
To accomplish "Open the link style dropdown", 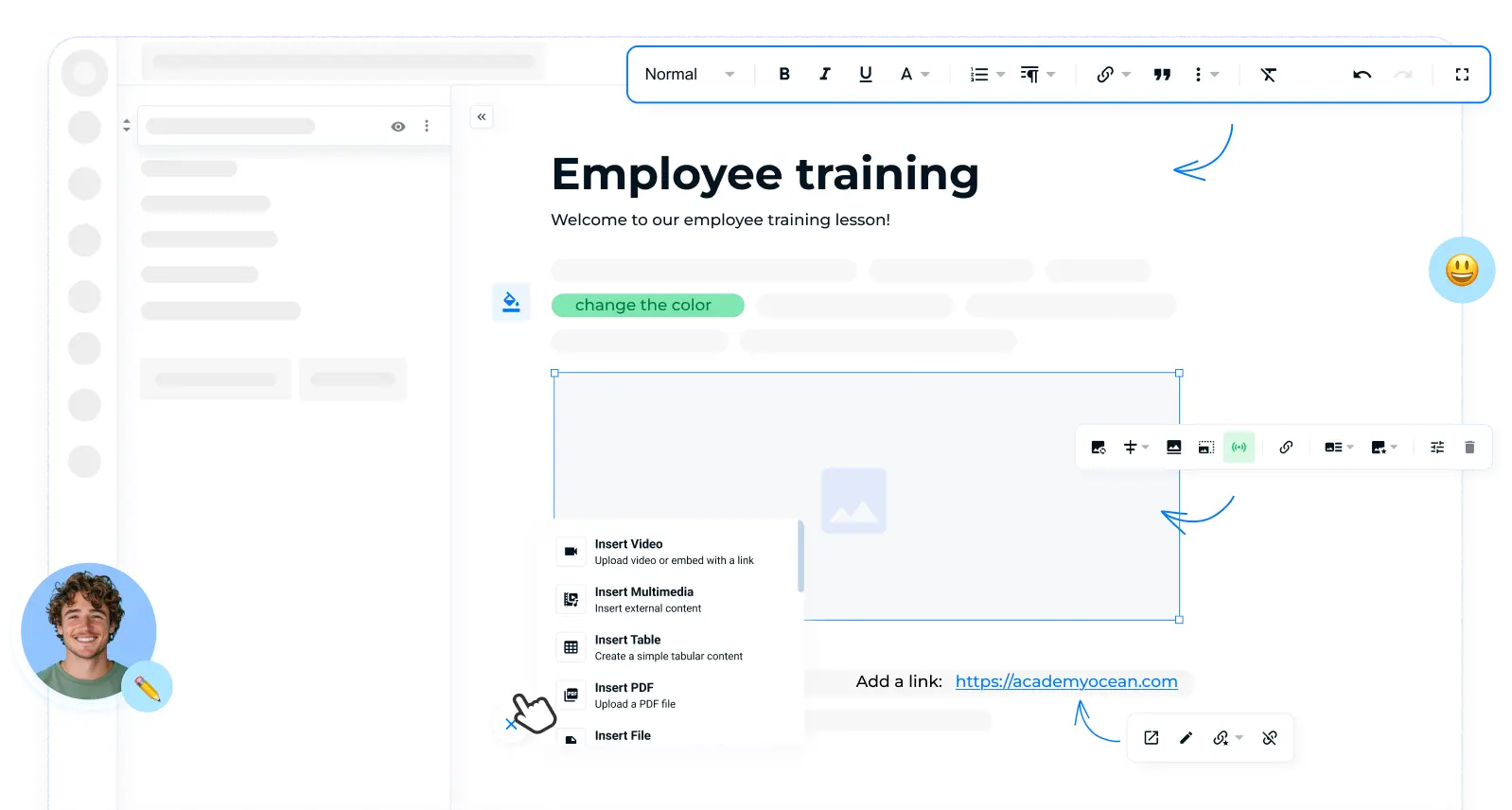I will click(x=1227, y=738).
